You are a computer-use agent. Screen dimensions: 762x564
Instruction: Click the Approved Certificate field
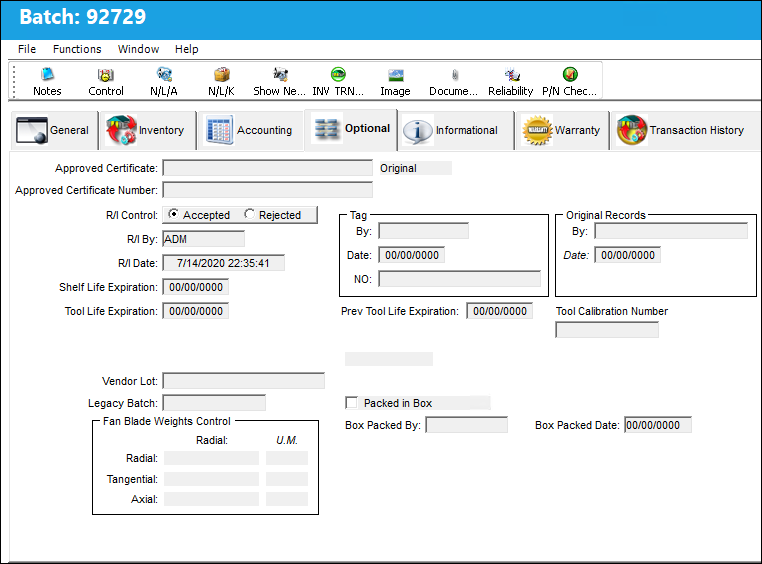(268, 168)
